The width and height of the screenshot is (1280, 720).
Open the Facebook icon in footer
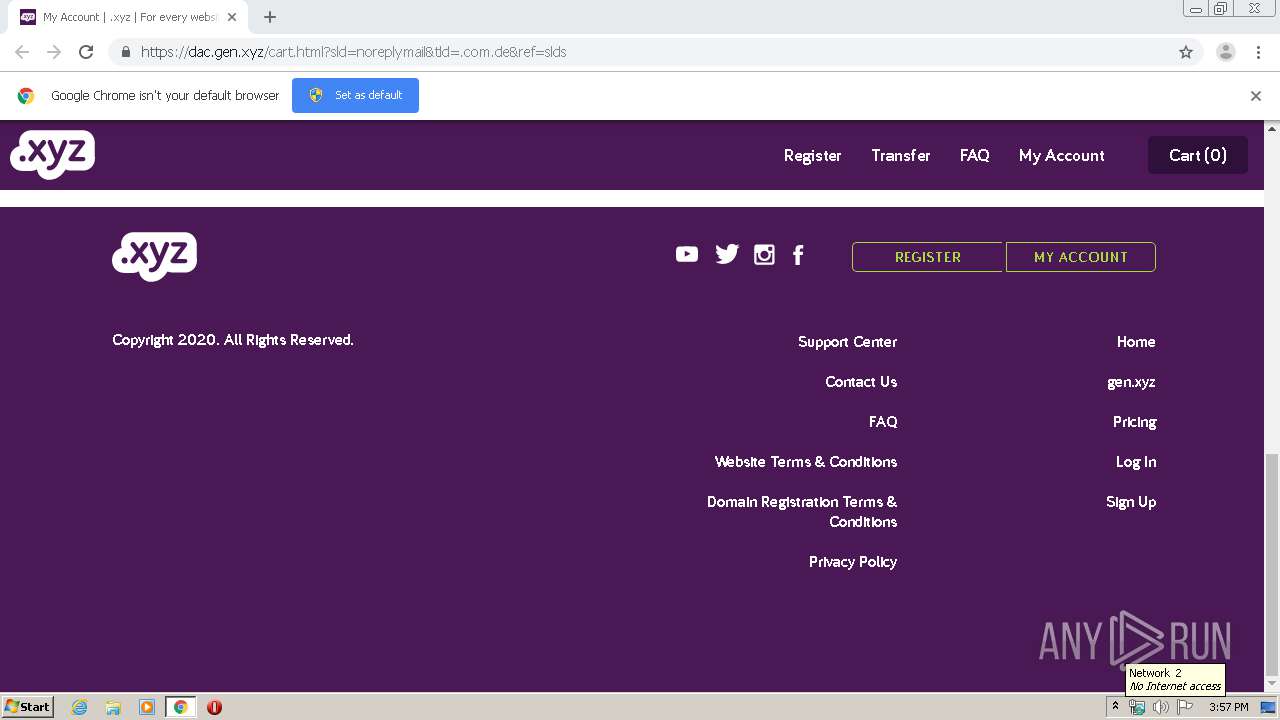pyautogui.click(x=798, y=255)
